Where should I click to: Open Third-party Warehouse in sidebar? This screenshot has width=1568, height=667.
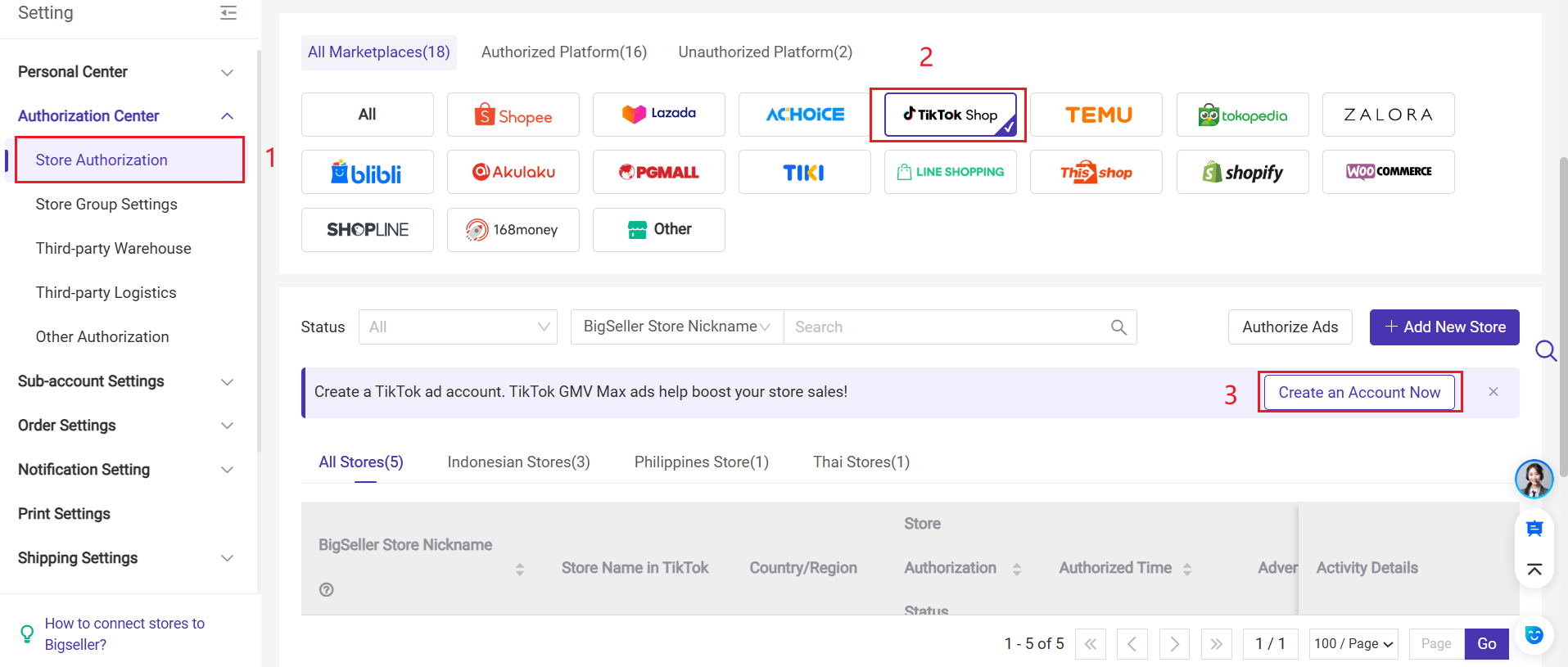[114, 249]
